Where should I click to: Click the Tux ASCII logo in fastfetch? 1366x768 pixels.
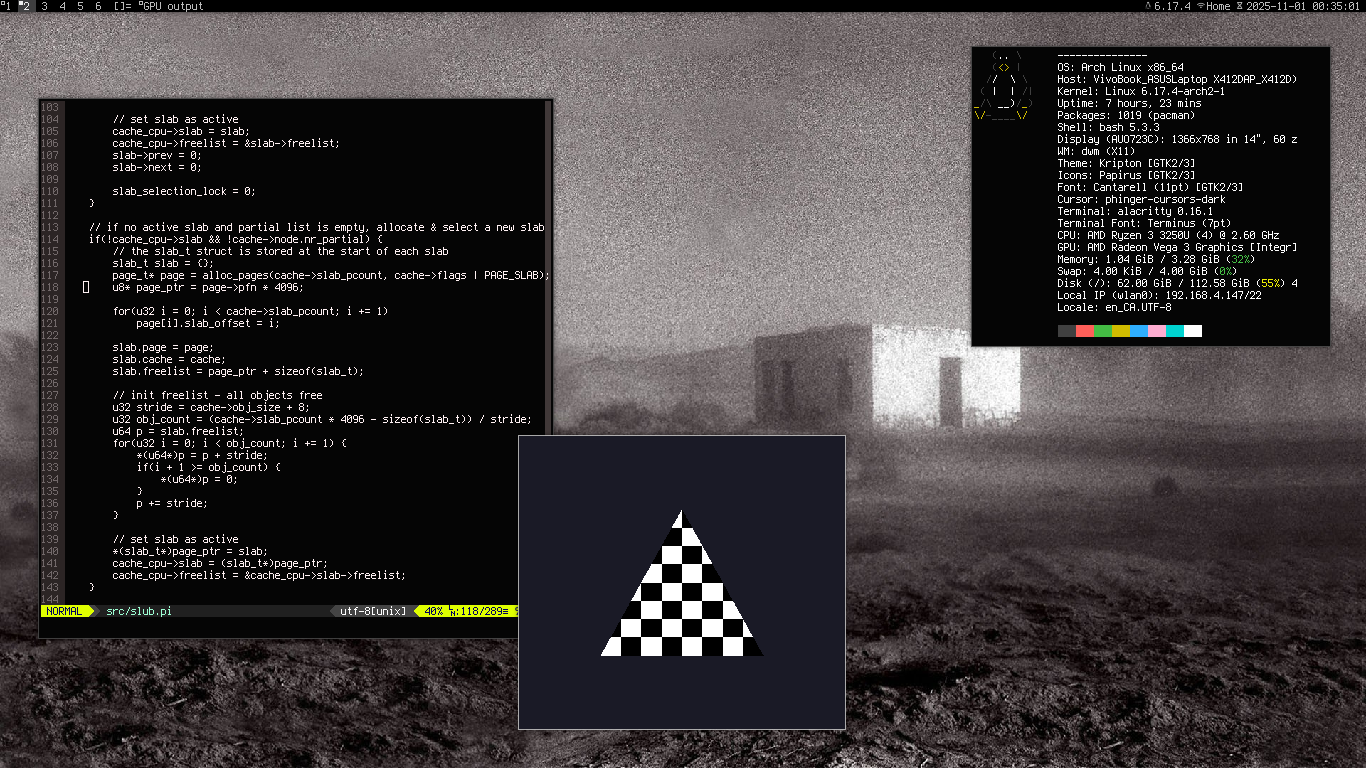(1002, 86)
